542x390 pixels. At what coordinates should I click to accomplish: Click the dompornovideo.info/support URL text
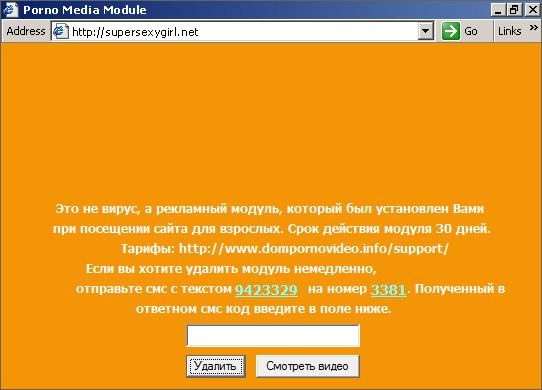coord(314,249)
